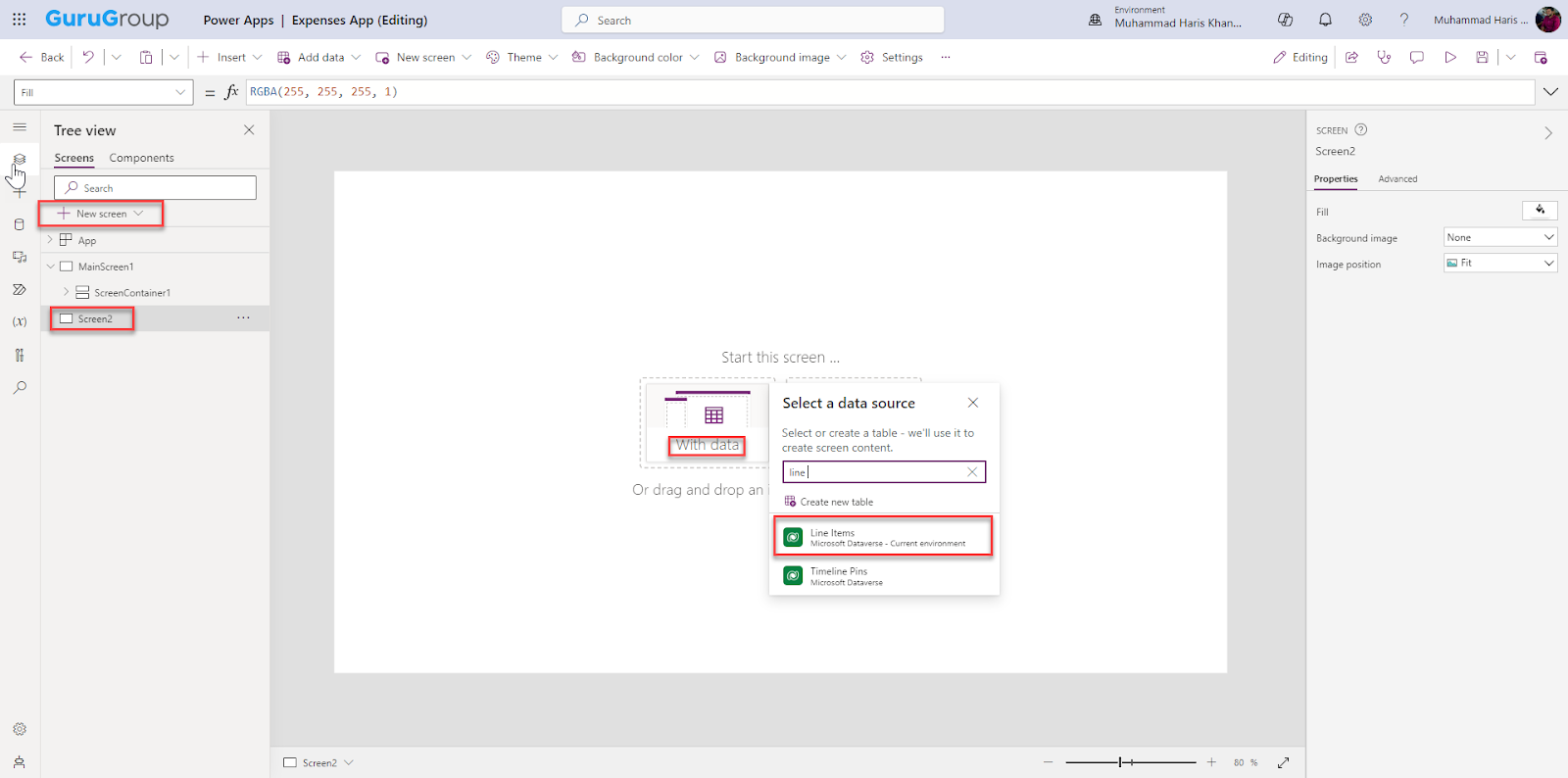The height and width of the screenshot is (778, 1568).
Task: Open the Fill property dropdown
Action: (x=103, y=92)
